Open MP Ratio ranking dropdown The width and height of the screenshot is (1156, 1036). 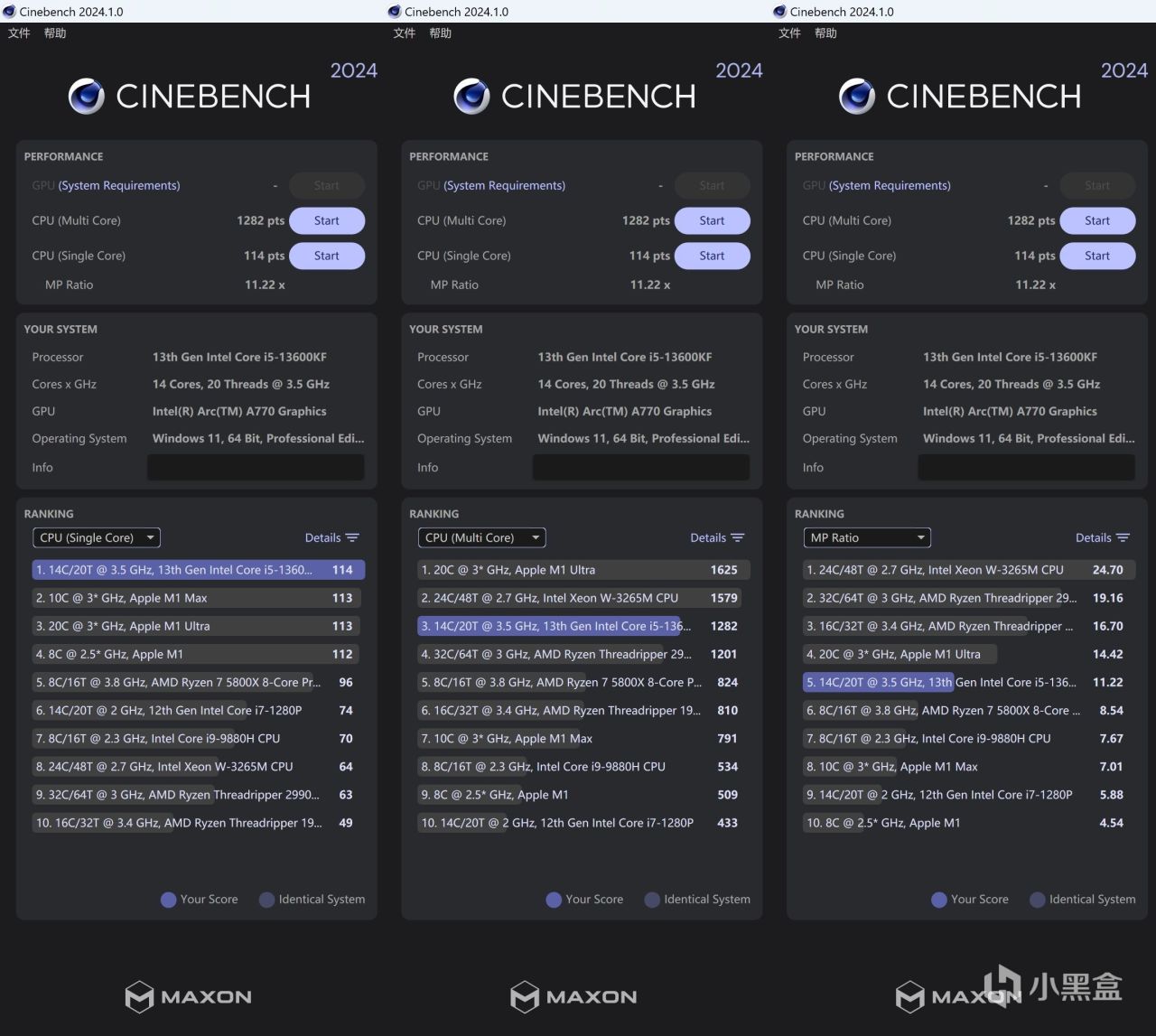pos(867,537)
